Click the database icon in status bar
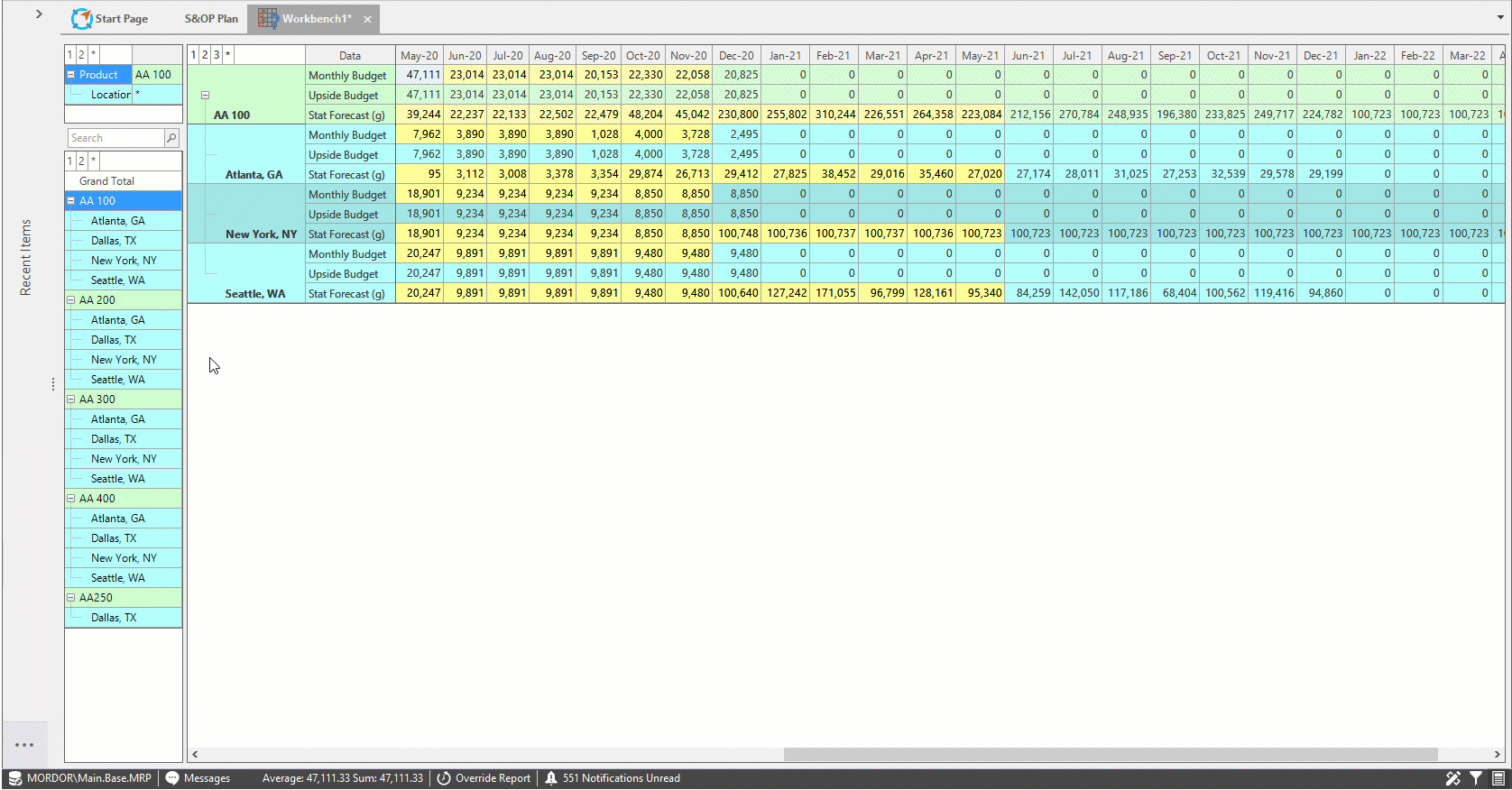The image size is (1512, 790). [15, 778]
